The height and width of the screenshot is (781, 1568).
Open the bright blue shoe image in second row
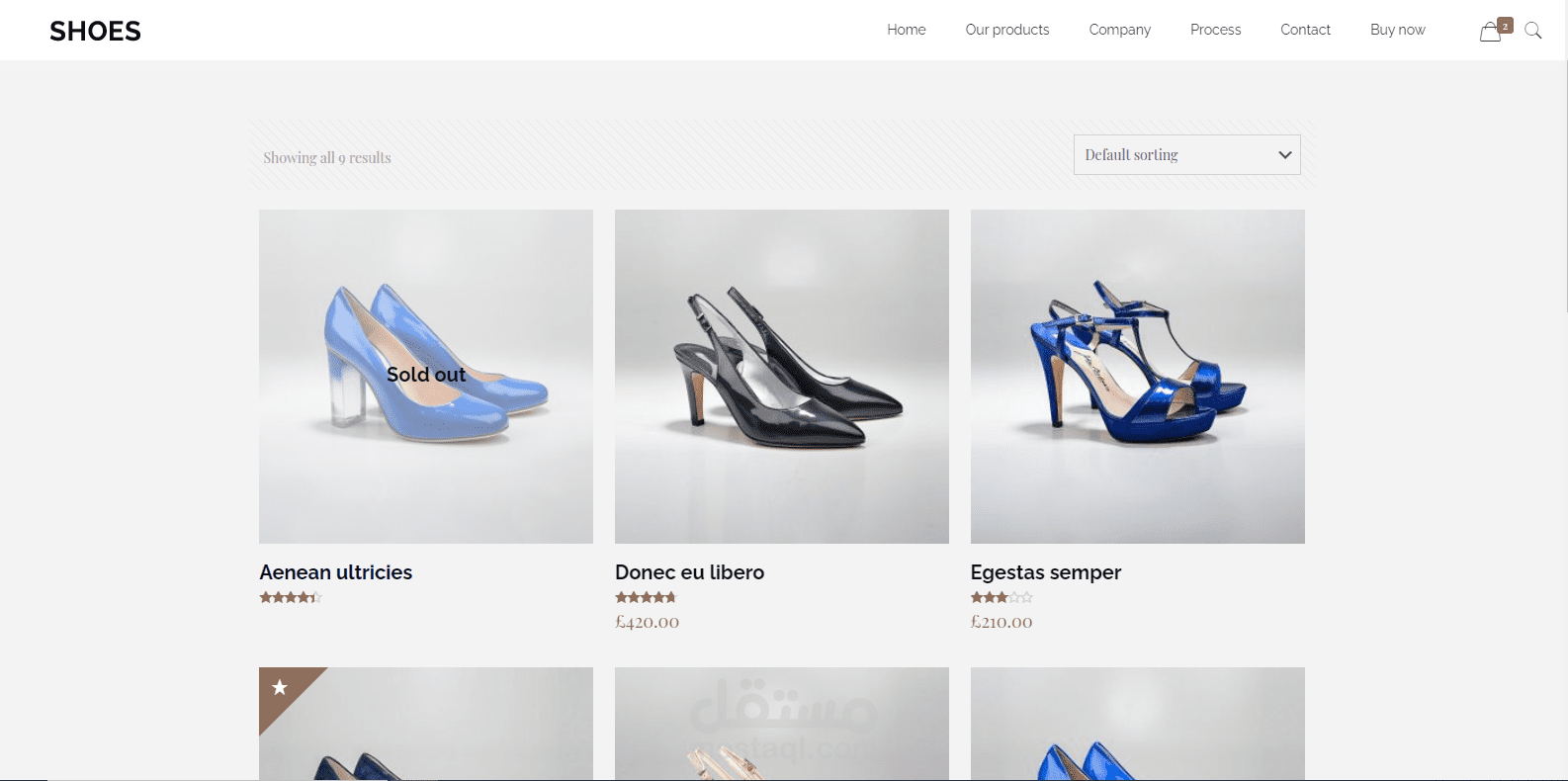[x=1138, y=724]
